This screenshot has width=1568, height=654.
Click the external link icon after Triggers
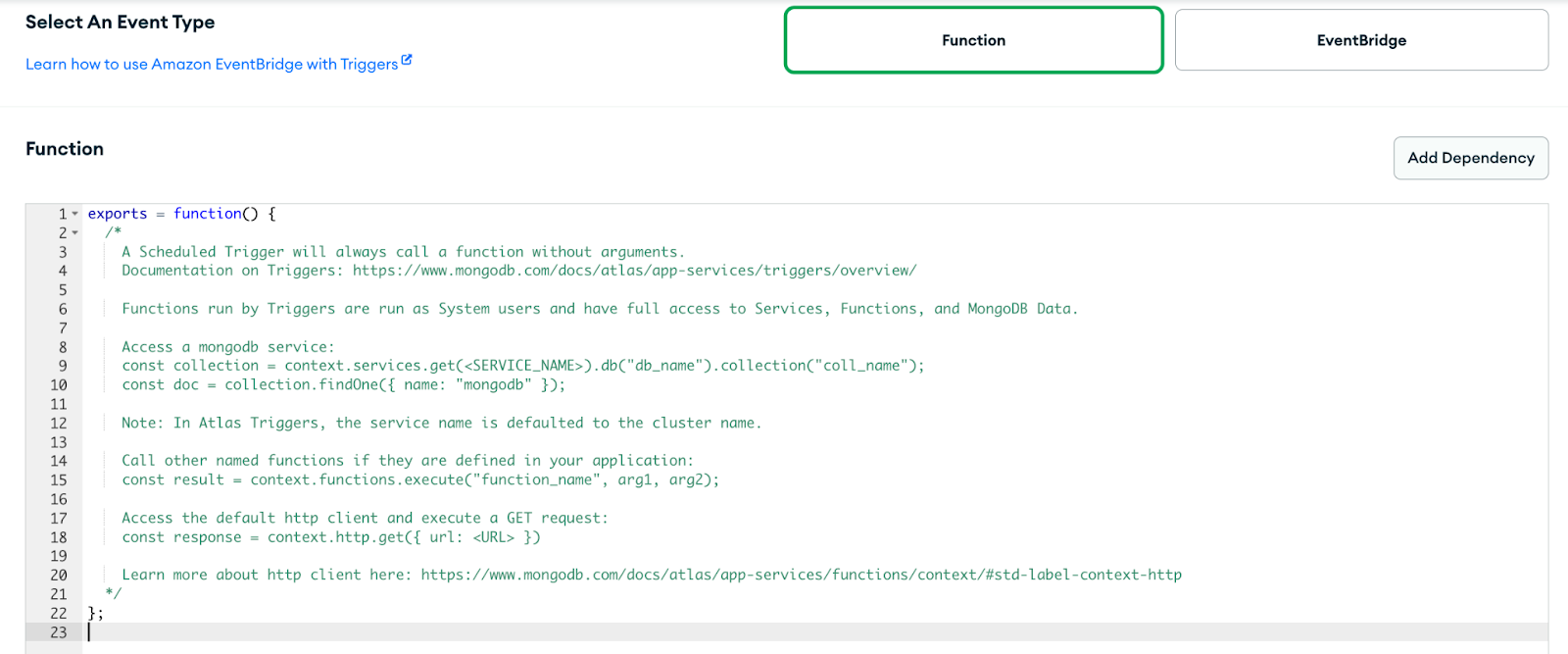pos(407,61)
